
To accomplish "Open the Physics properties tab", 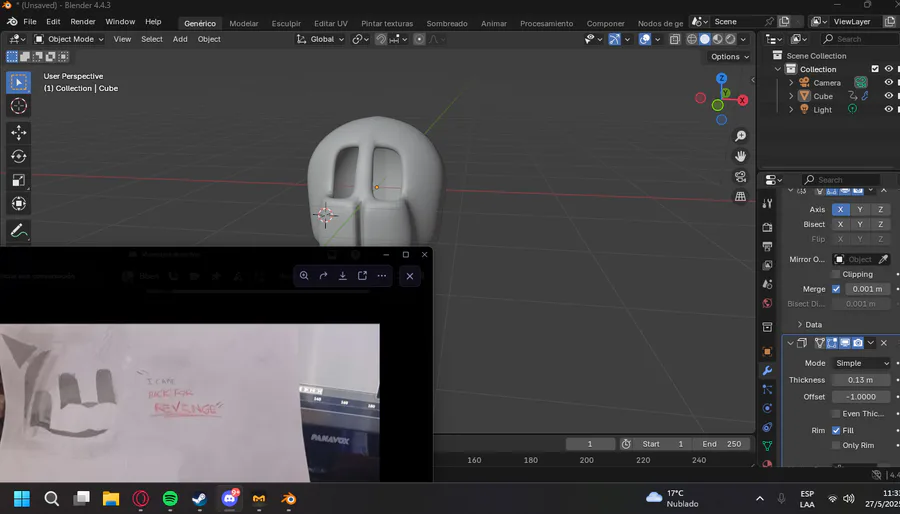I will click(767, 408).
